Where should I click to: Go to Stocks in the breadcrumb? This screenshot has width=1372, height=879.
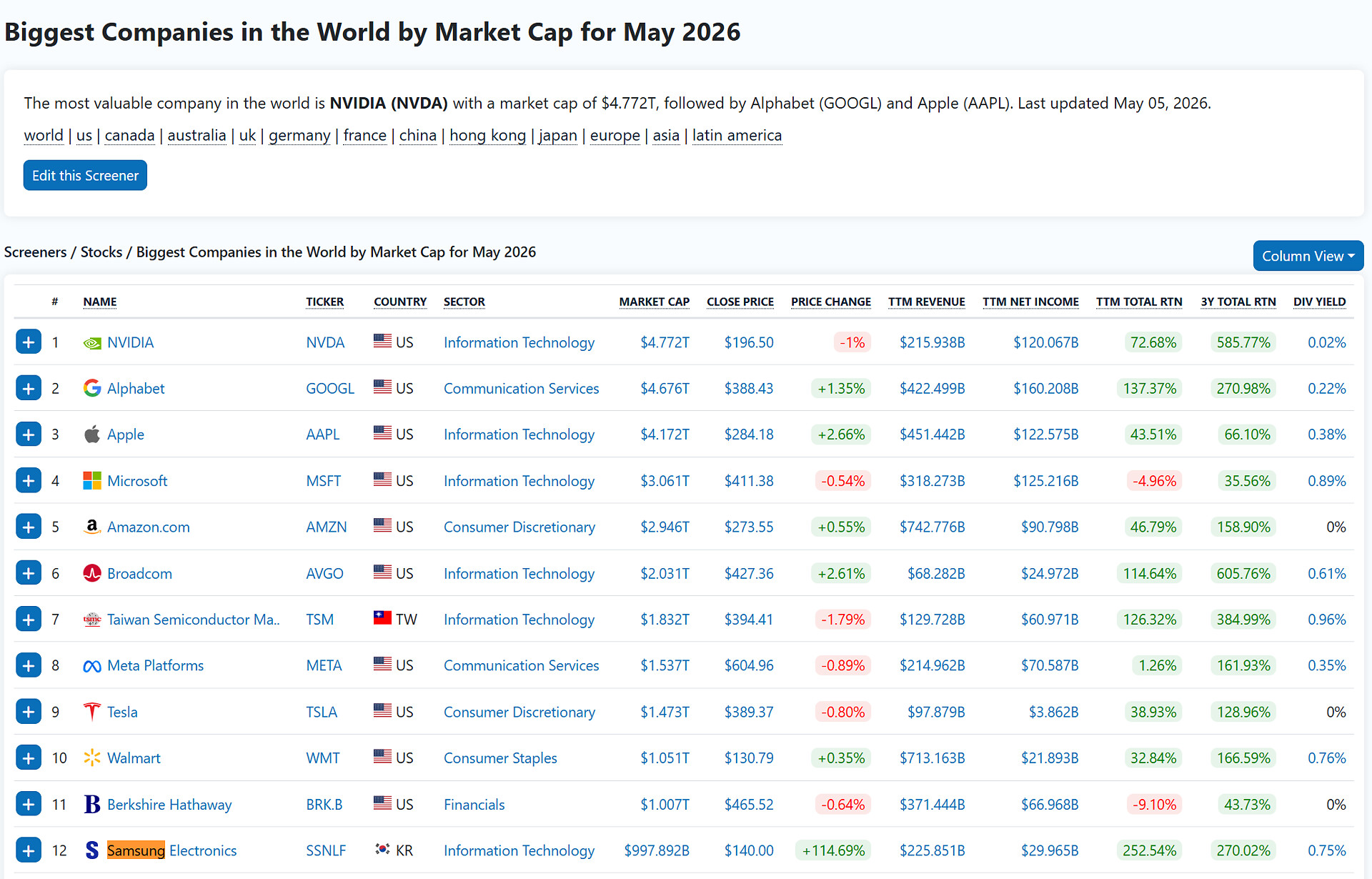tap(101, 252)
